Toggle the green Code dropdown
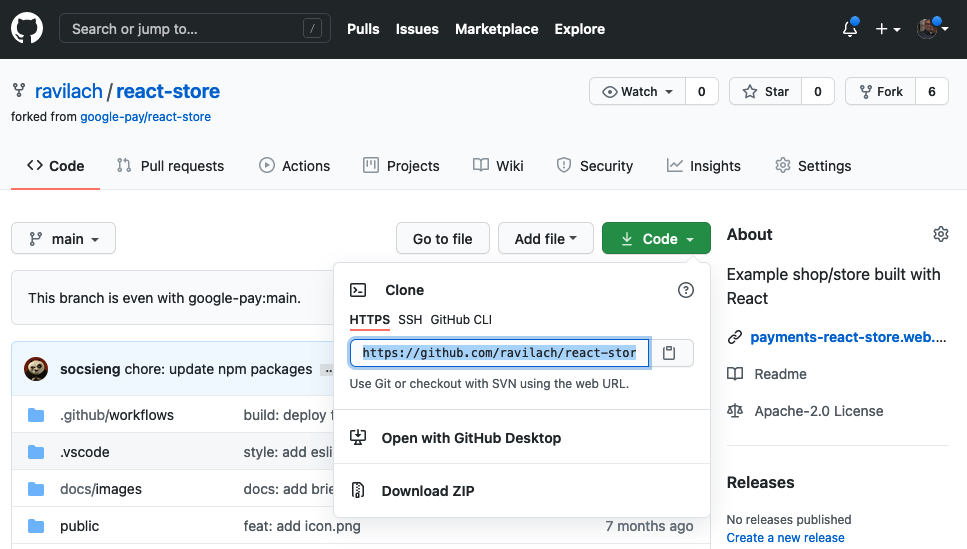Viewport: 967px width, 549px height. click(x=656, y=238)
